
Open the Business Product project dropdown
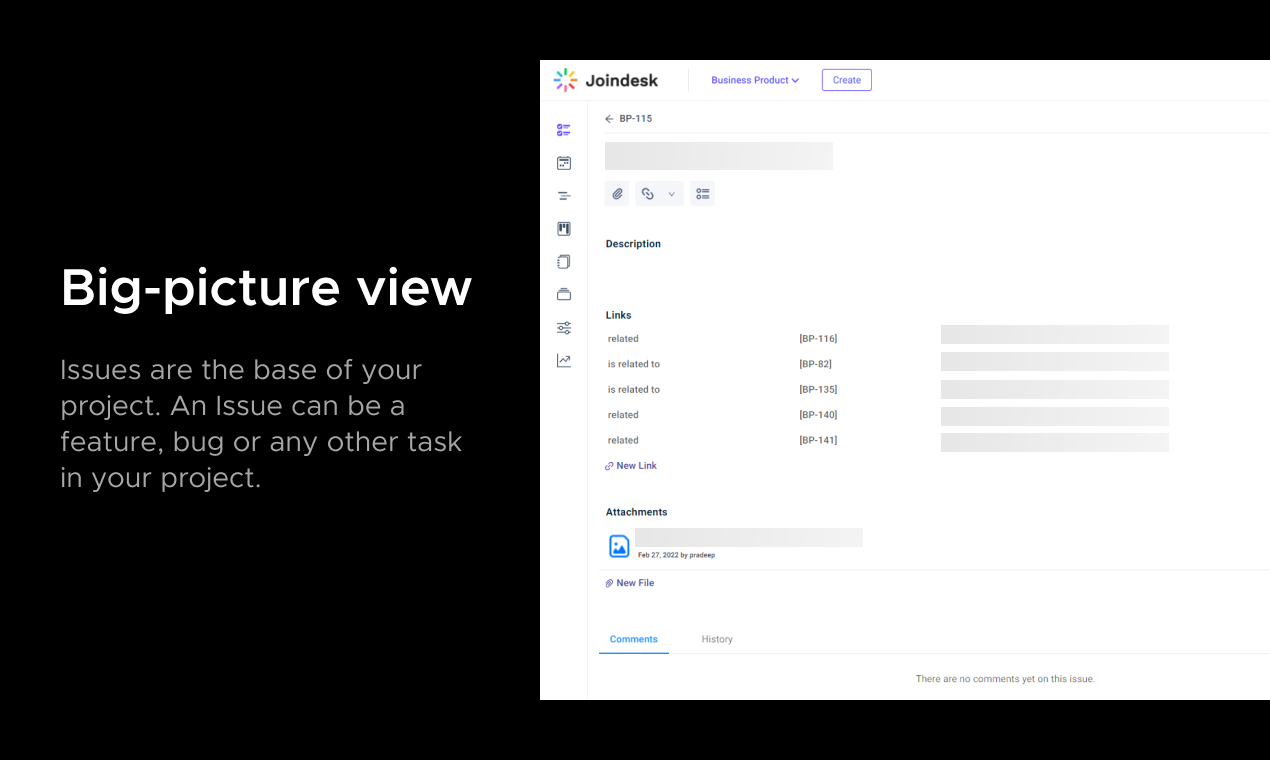(754, 80)
